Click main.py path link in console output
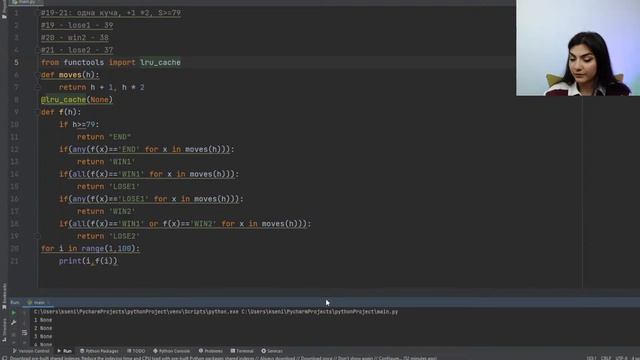Viewport: 640px width, 360px height. pos(320,312)
